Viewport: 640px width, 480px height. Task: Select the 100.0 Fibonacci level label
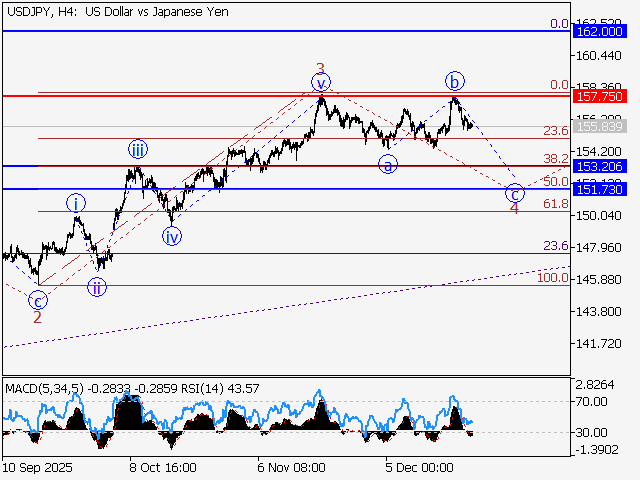(x=552, y=277)
